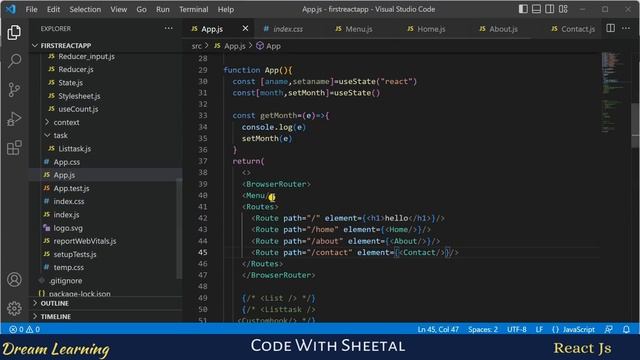This screenshot has height=360, width=640.
Task: Open the Go menu
Action: coord(141,9)
